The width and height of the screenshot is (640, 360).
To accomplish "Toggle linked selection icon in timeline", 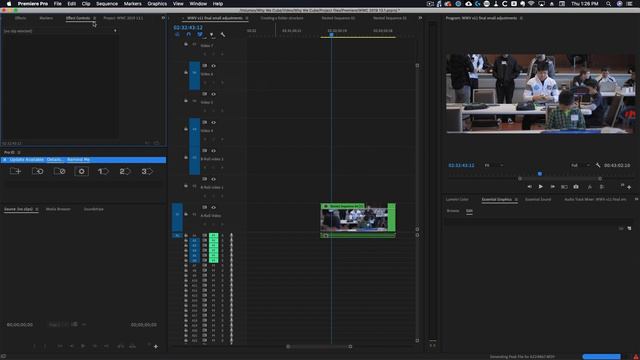I will (200, 35).
